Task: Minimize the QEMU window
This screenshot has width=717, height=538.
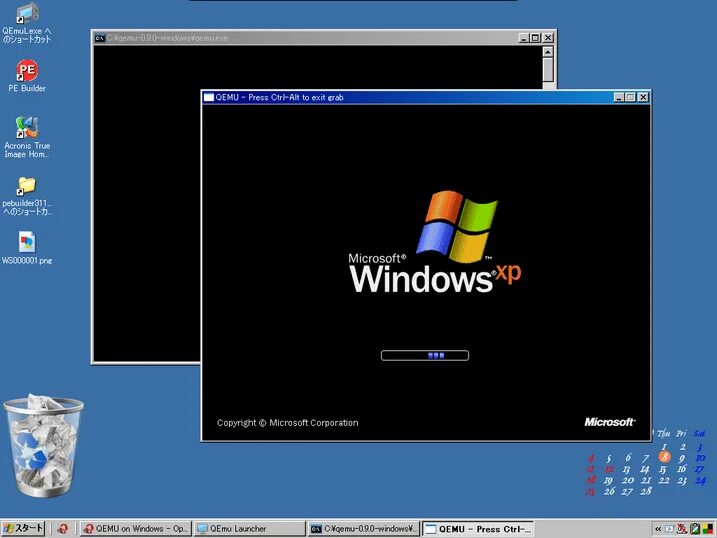Action: click(619, 97)
